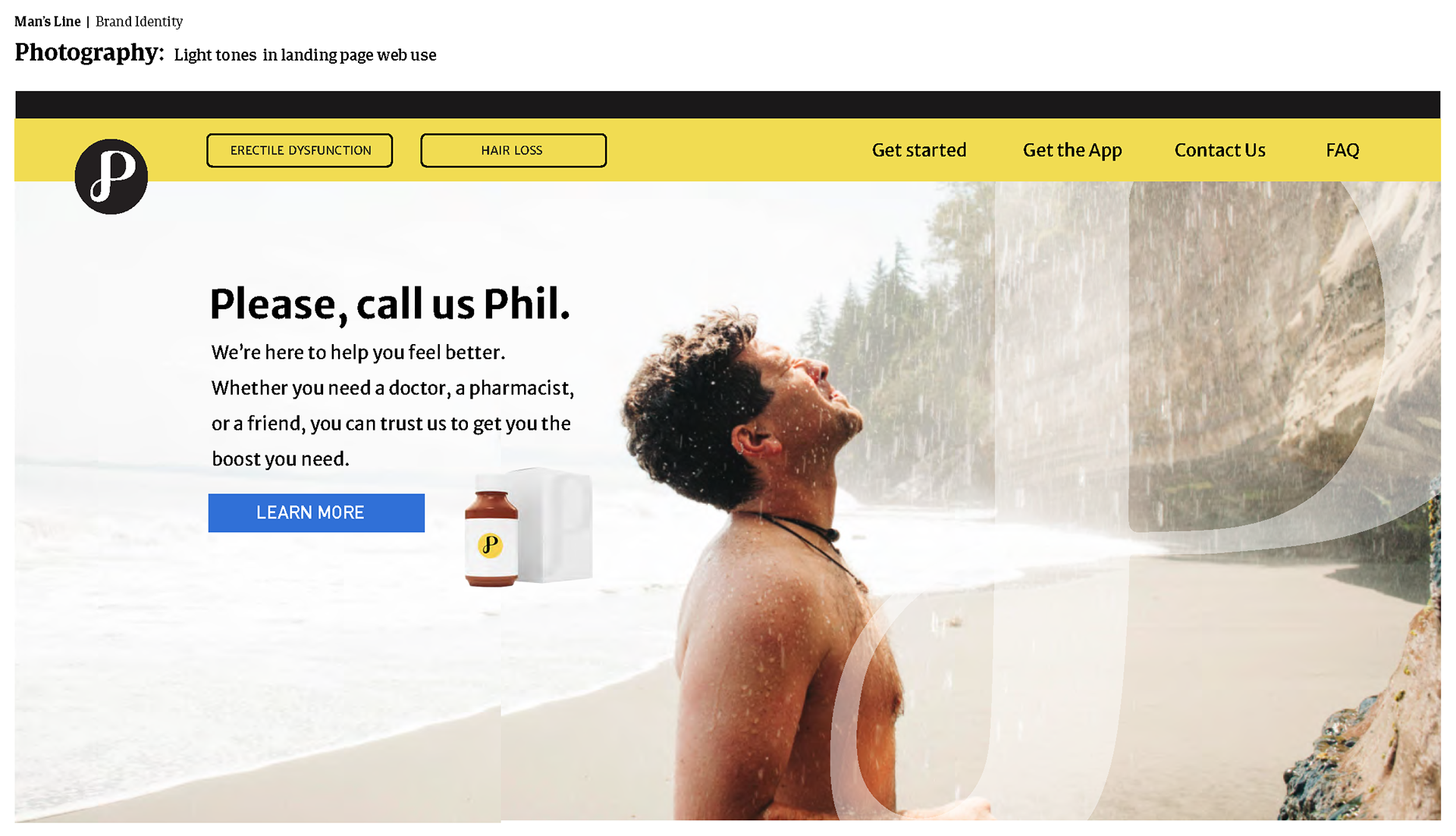This screenshot has height=836, width=1456.
Task: Click the paragraph about doctor and pharmacist
Action: 392,405
